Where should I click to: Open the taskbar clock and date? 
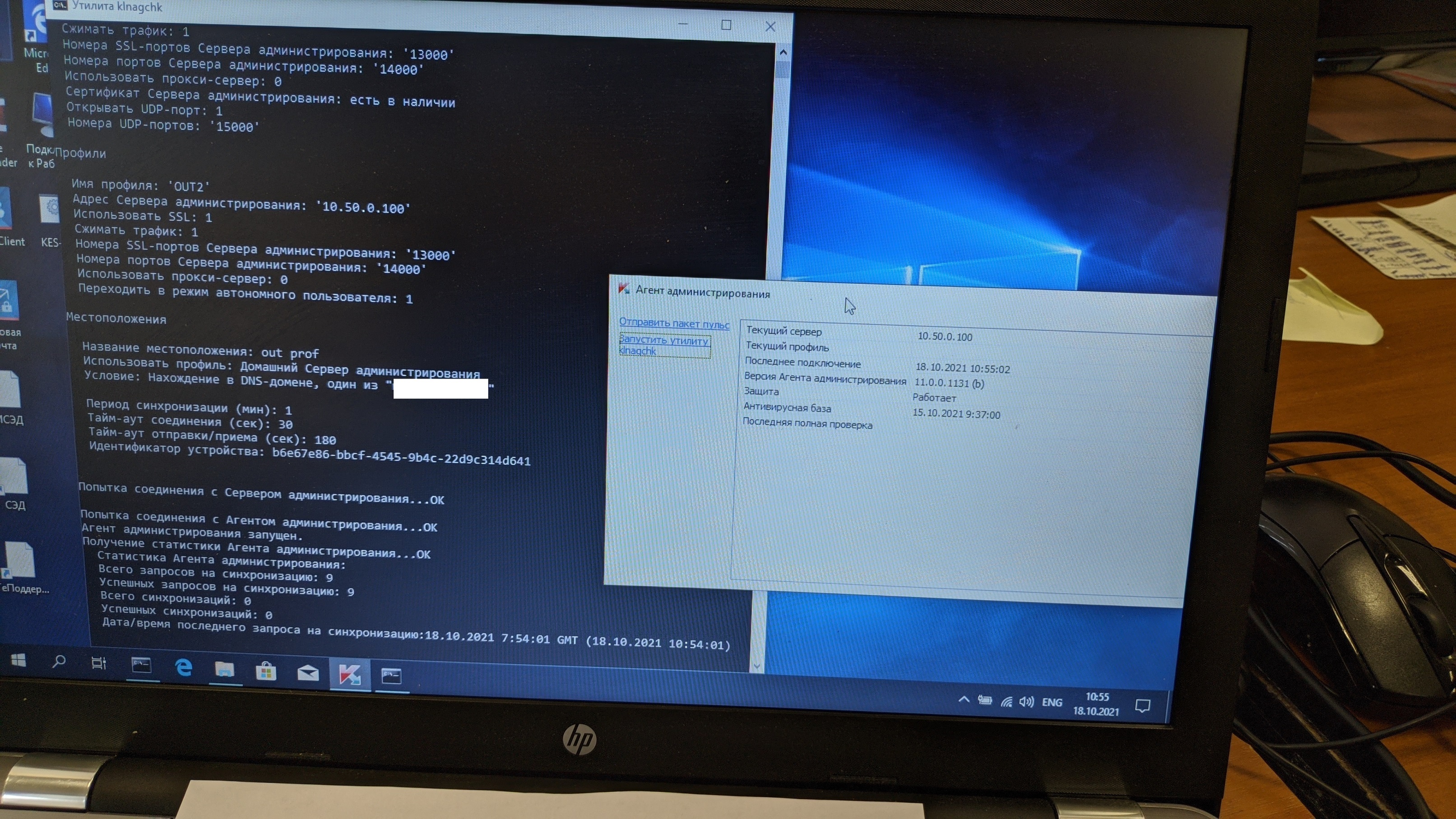point(1097,703)
